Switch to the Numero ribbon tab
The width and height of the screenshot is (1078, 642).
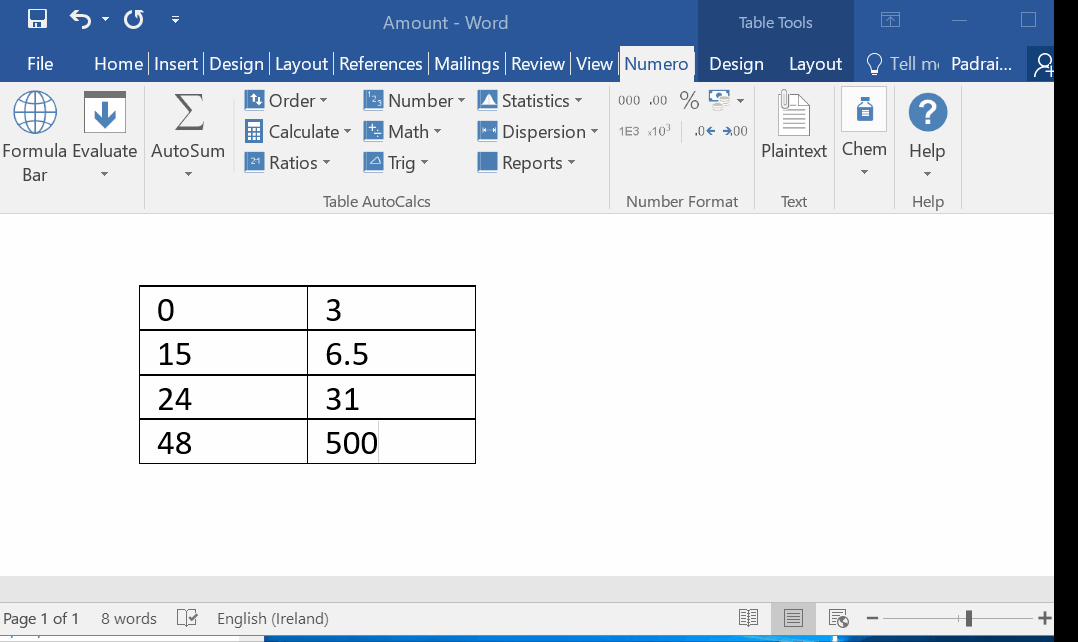pos(656,63)
